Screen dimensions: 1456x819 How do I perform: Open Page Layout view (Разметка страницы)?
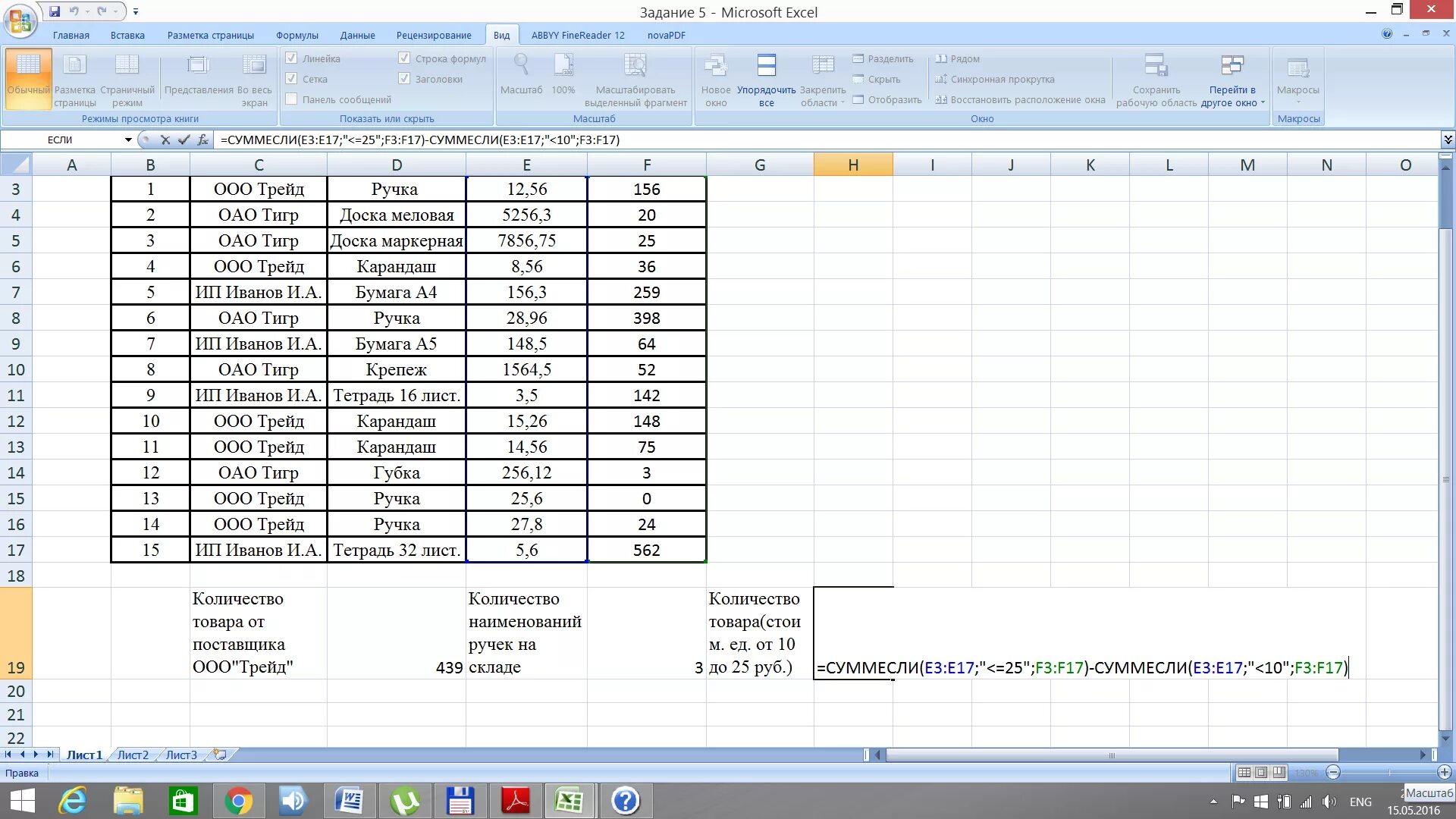pyautogui.click(x=75, y=80)
